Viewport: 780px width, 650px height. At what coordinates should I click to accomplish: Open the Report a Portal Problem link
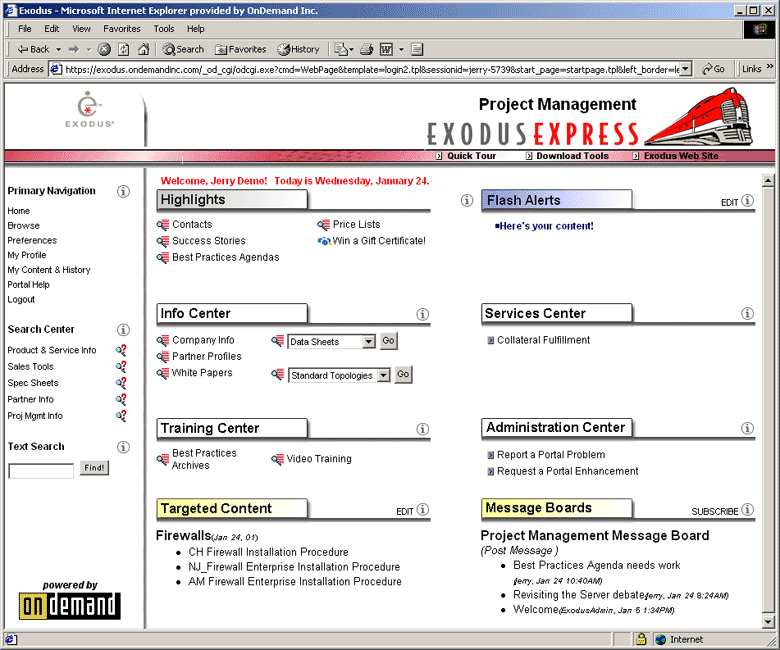click(x=551, y=455)
